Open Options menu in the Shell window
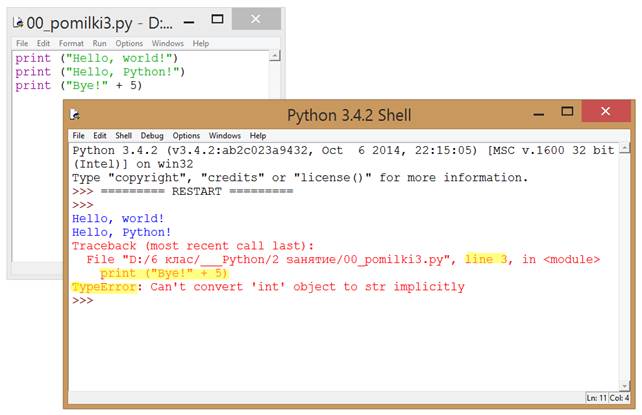 tap(186, 135)
